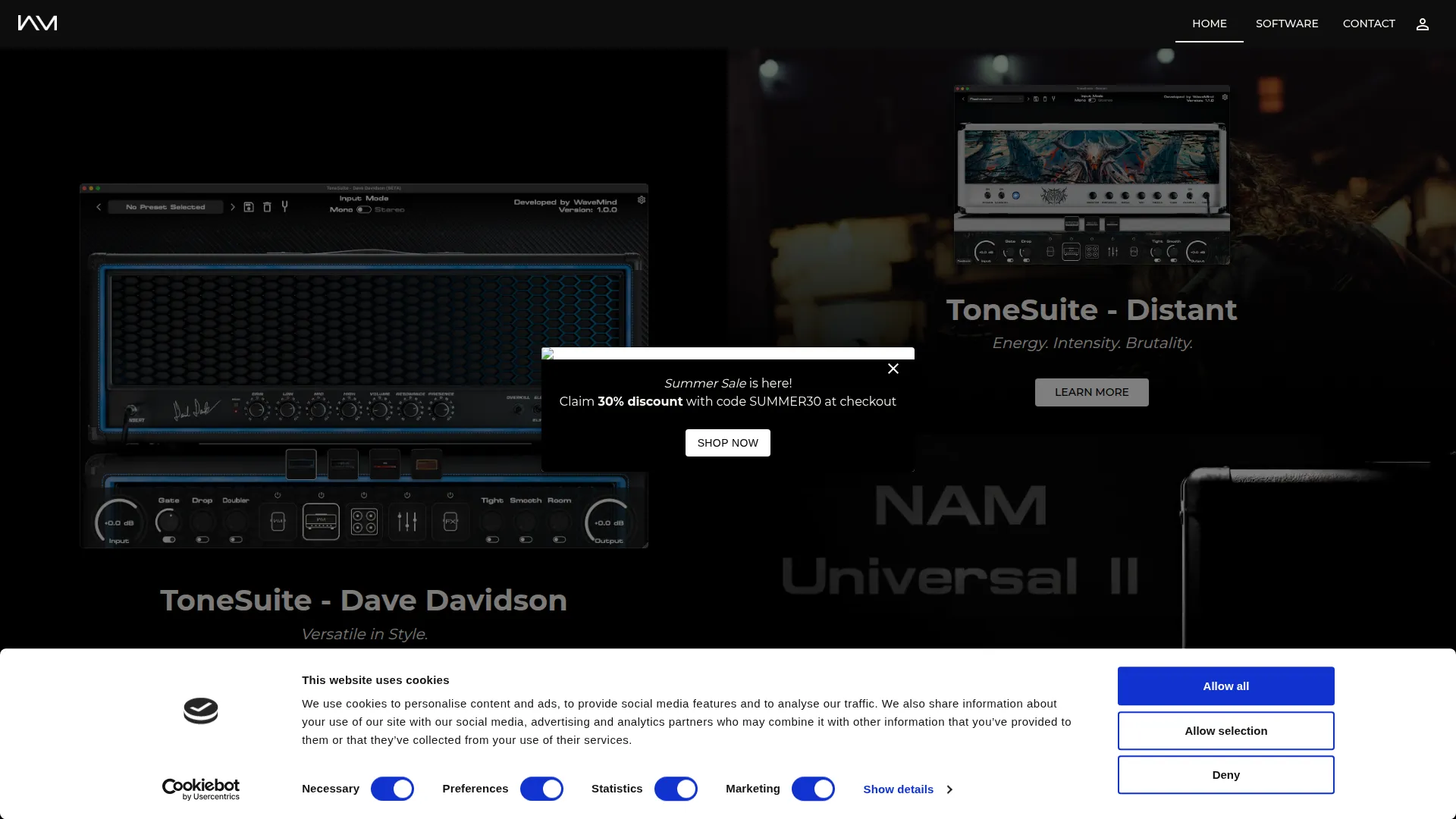Close the Summer Sale popup
Image resolution: width=1456 pixels, height=819 pixels.
[893, 369]
